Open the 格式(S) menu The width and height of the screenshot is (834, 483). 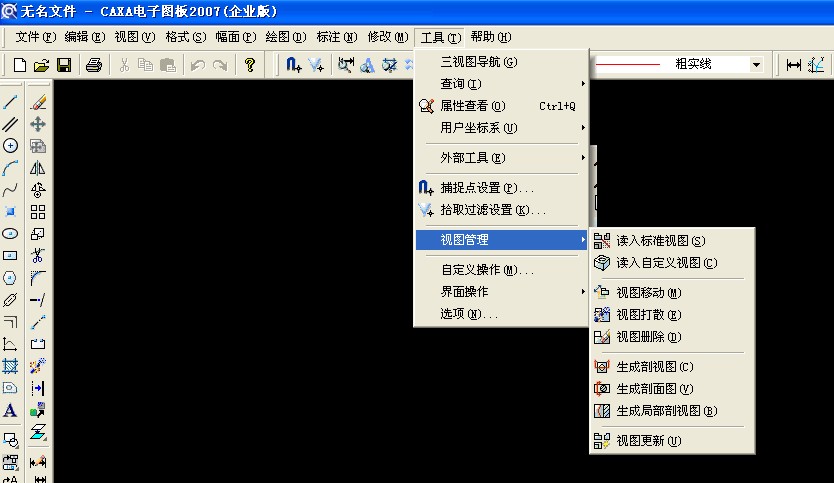185,37
